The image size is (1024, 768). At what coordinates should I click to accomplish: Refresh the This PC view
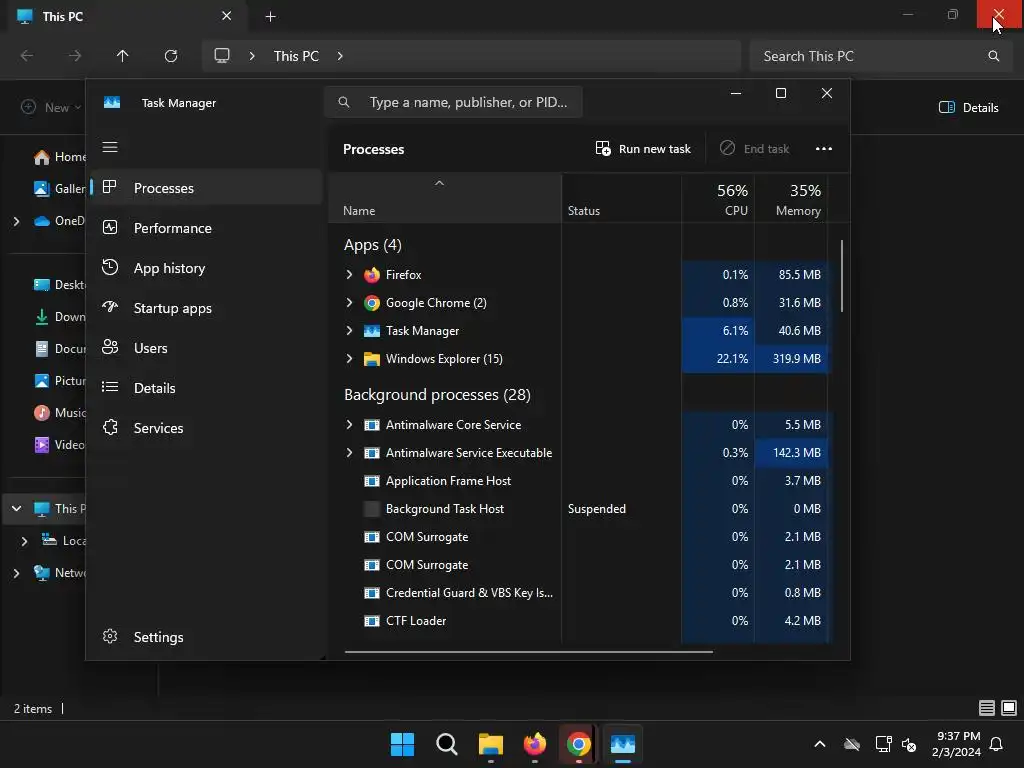[171, 56]
